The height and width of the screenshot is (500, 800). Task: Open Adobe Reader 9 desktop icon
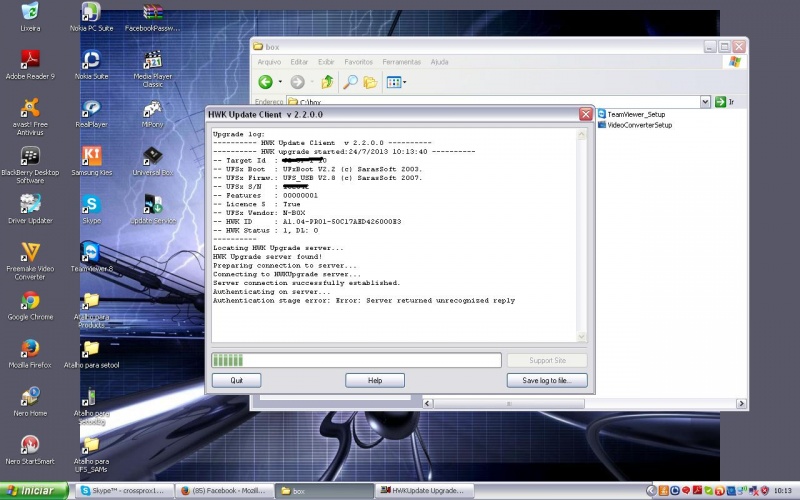(30, 65)
